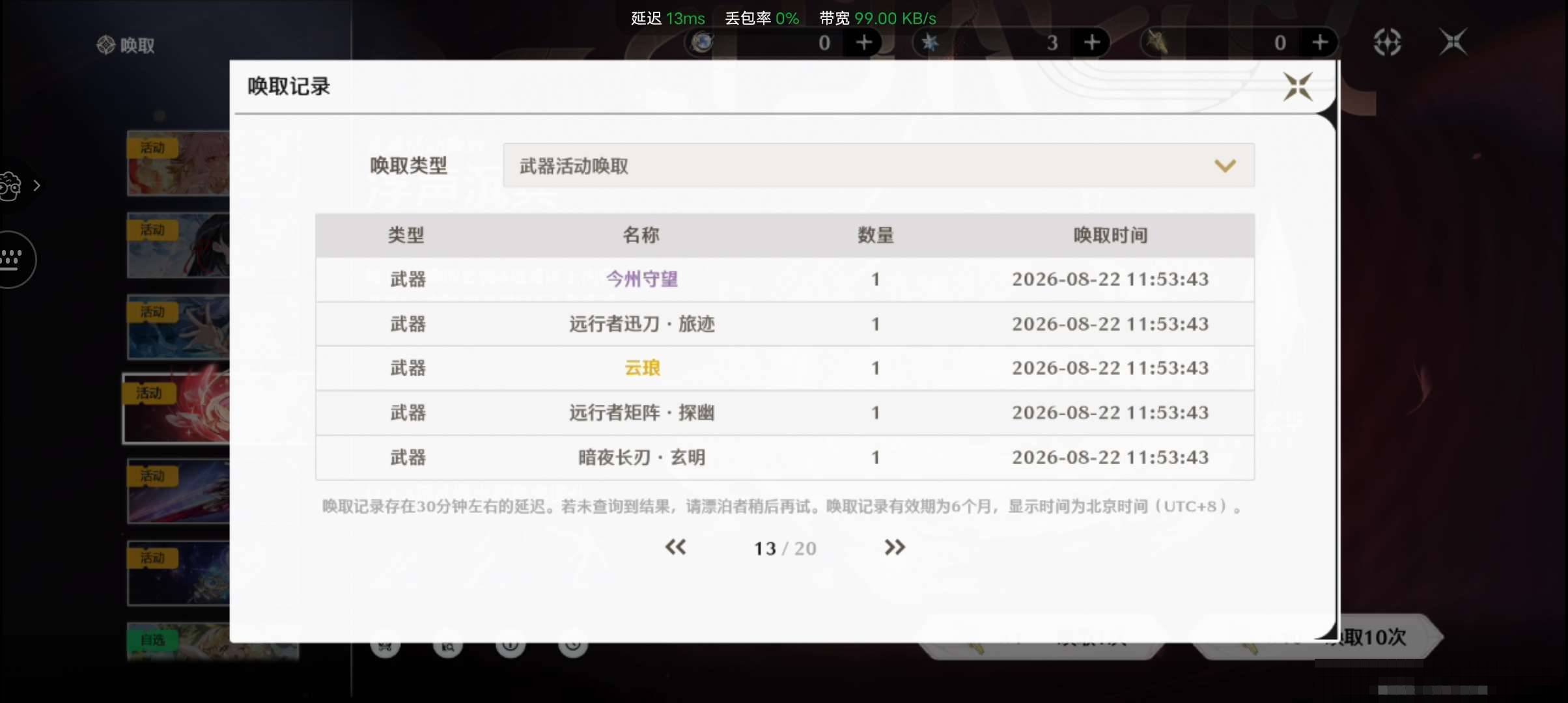The image size is (1568, 703).
Task: Click the 名称 column header
Action: pos(641,235)
